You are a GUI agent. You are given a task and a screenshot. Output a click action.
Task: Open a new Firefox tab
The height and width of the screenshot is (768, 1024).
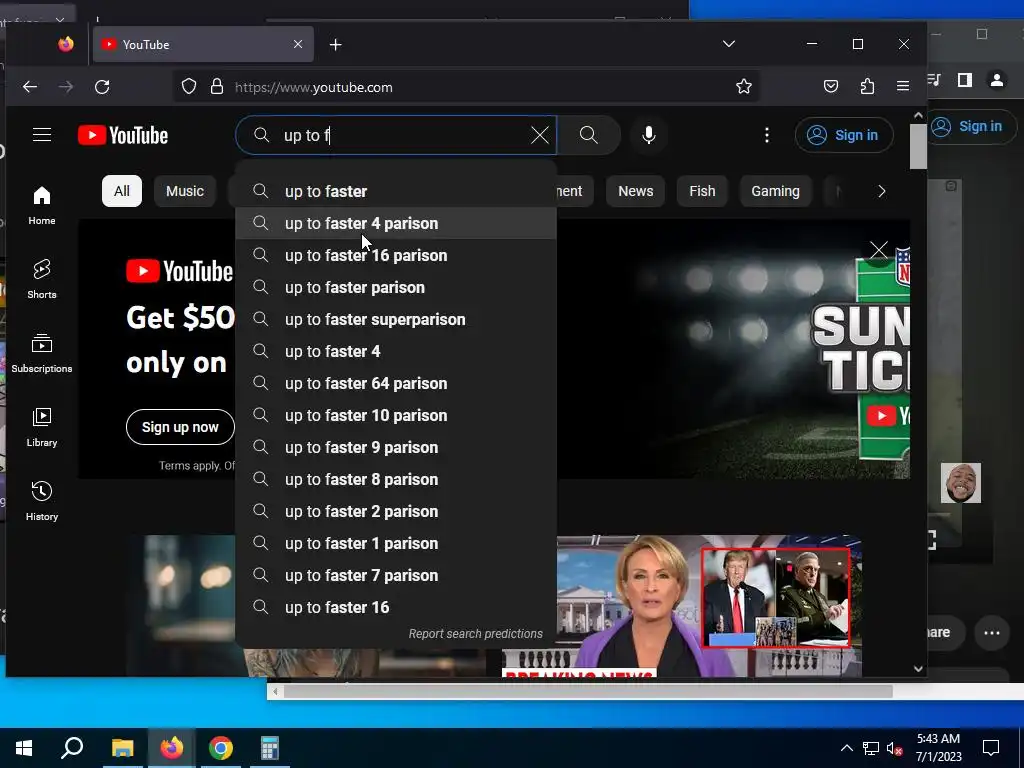(x=336, y=44)
